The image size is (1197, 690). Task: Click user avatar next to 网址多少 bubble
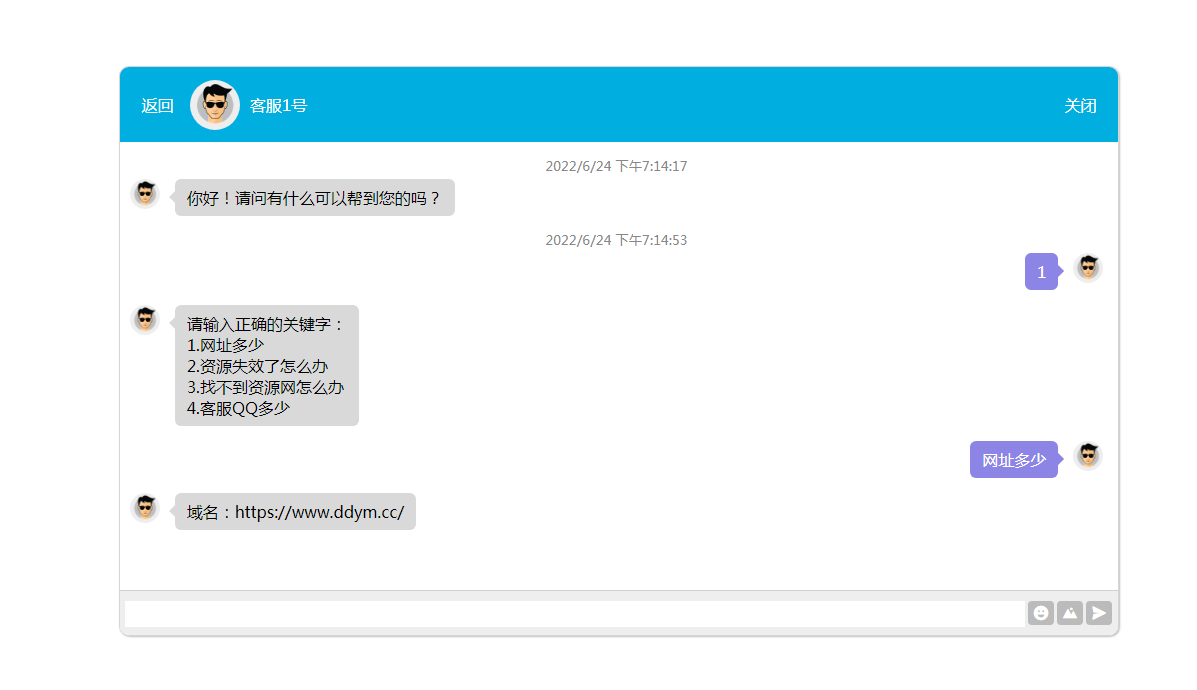coord(1088,456)
